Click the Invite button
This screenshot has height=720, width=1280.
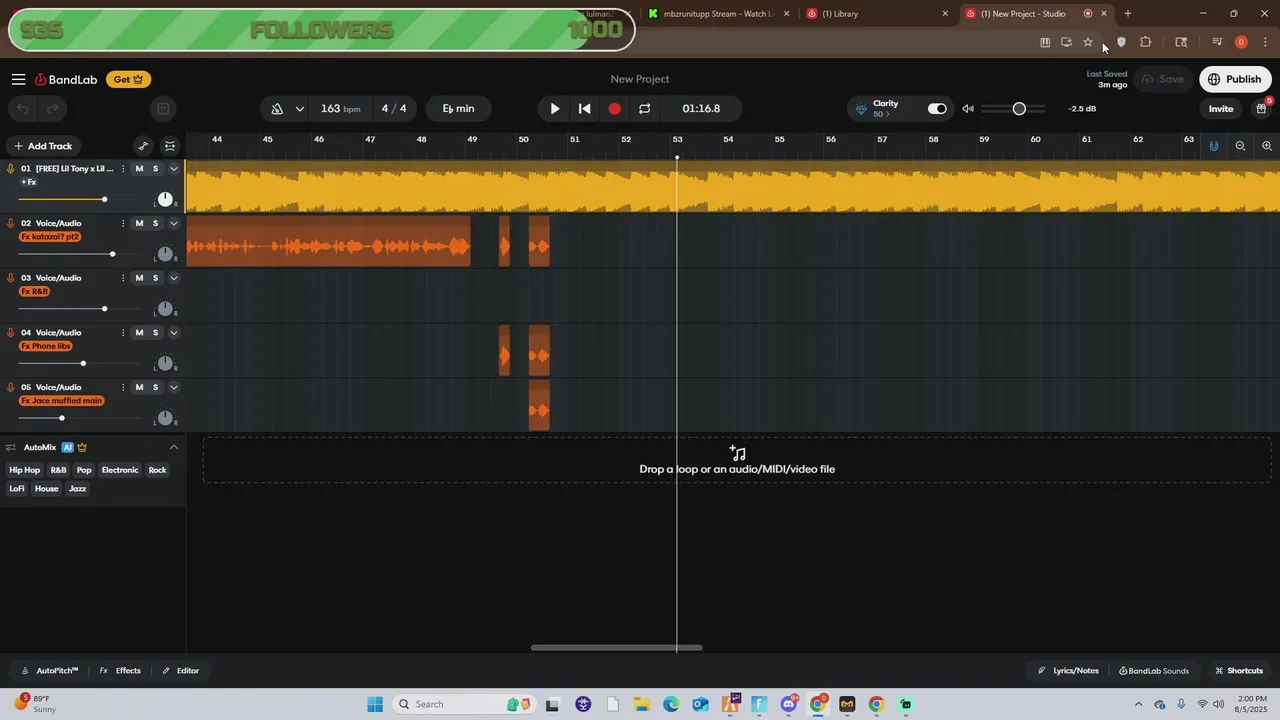click(1221, 109)
